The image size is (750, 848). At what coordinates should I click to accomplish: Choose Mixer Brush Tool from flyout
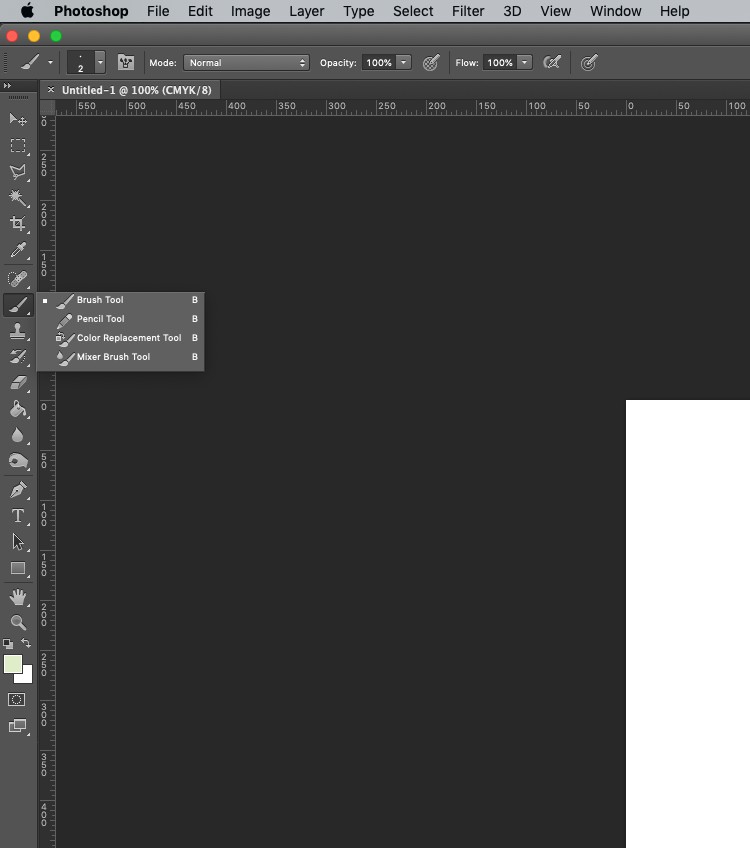[x=121, y=357]
